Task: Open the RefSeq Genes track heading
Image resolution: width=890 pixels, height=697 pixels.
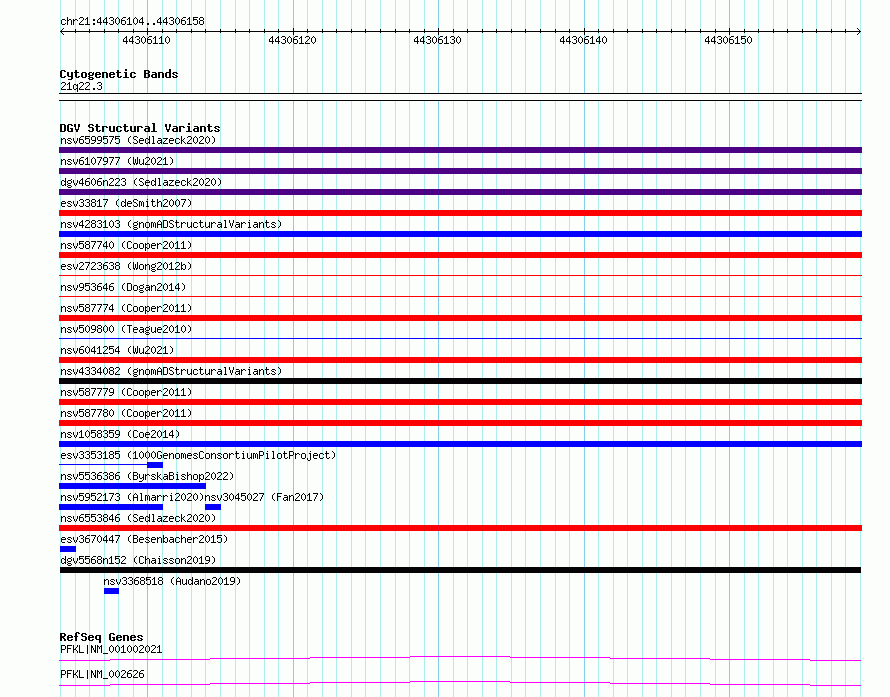Action: click(x=101, y=637)
